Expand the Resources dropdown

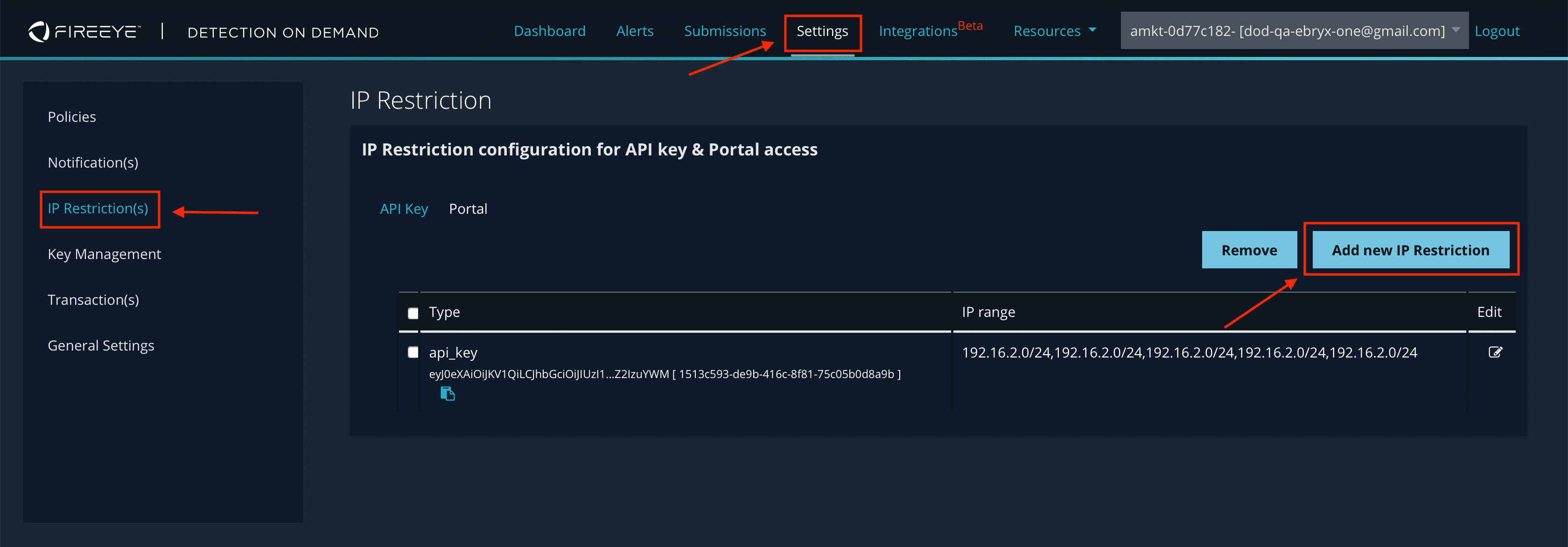point(1054,30)
